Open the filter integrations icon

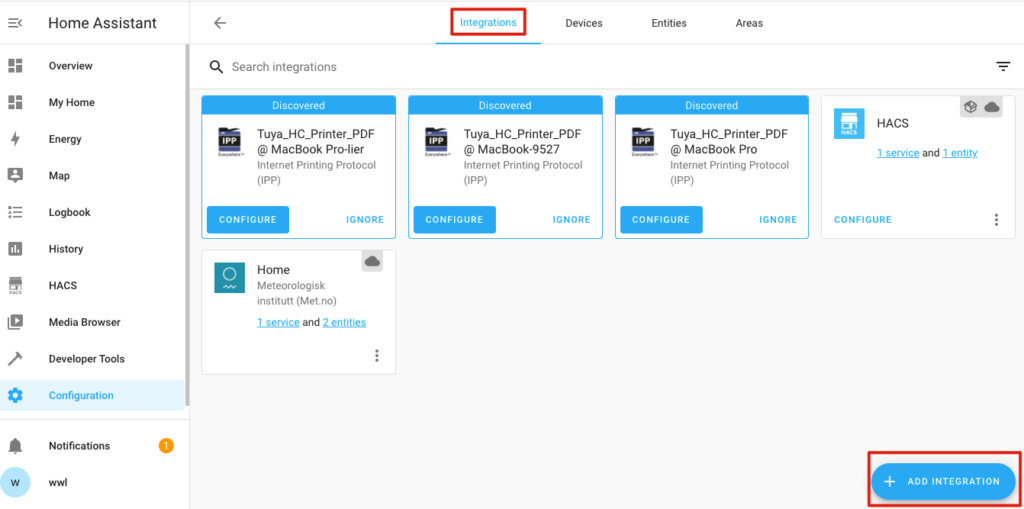(x=1003, y=67)
